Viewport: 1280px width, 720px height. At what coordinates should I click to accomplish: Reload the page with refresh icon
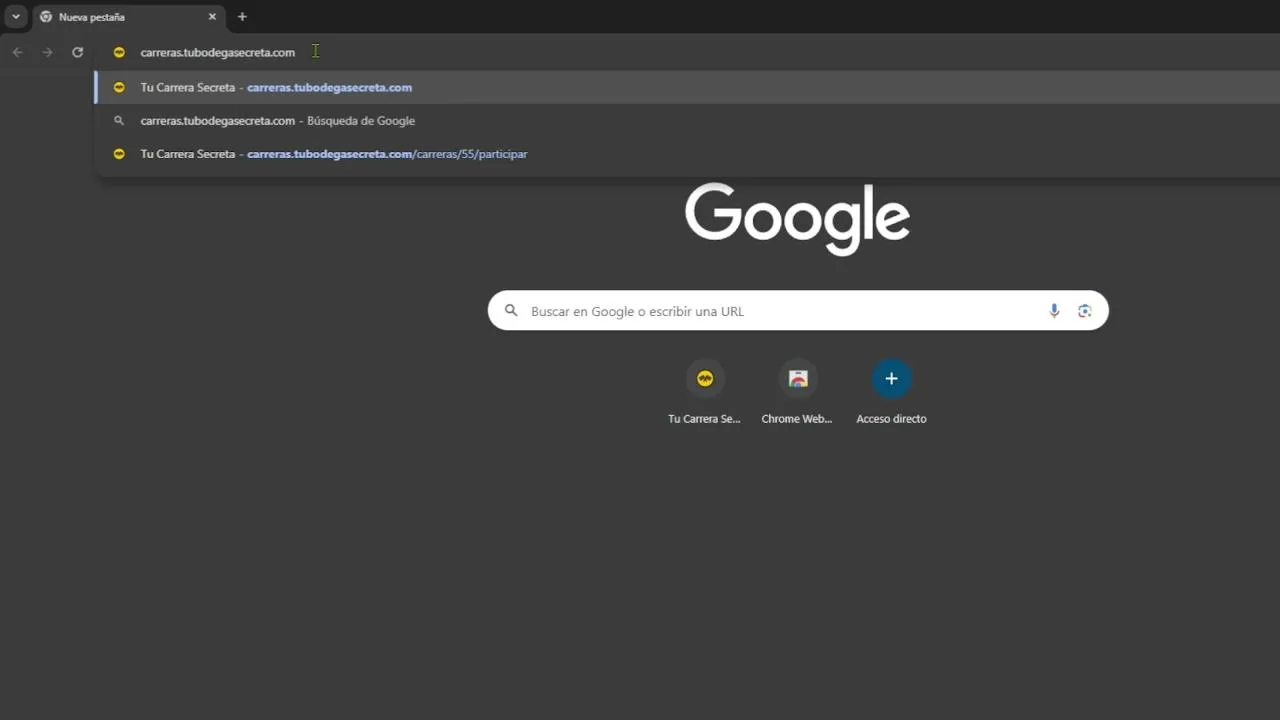pos(77,52)
